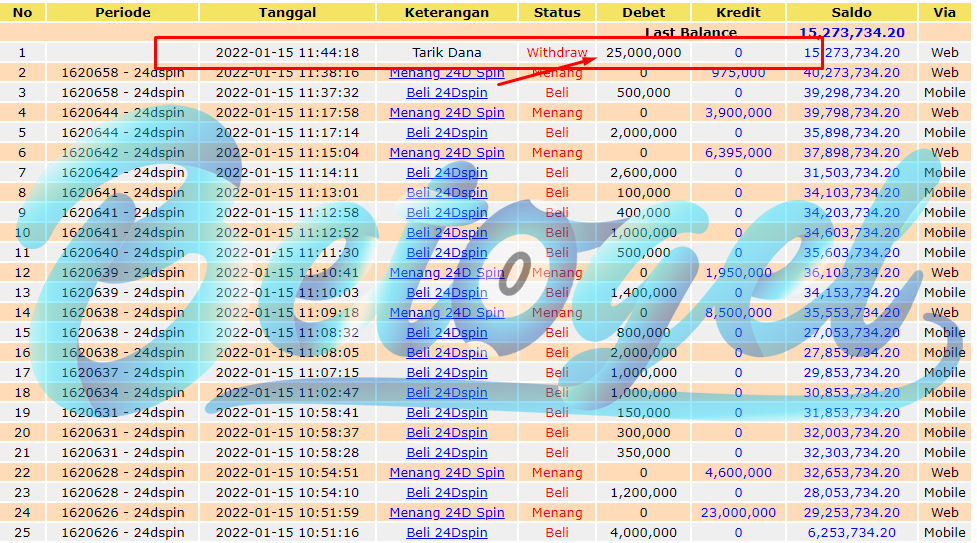Click the 23,000,000 Kredit value in row 24
The width and height of the screenshot is (977, 543).
pos(738,512)
